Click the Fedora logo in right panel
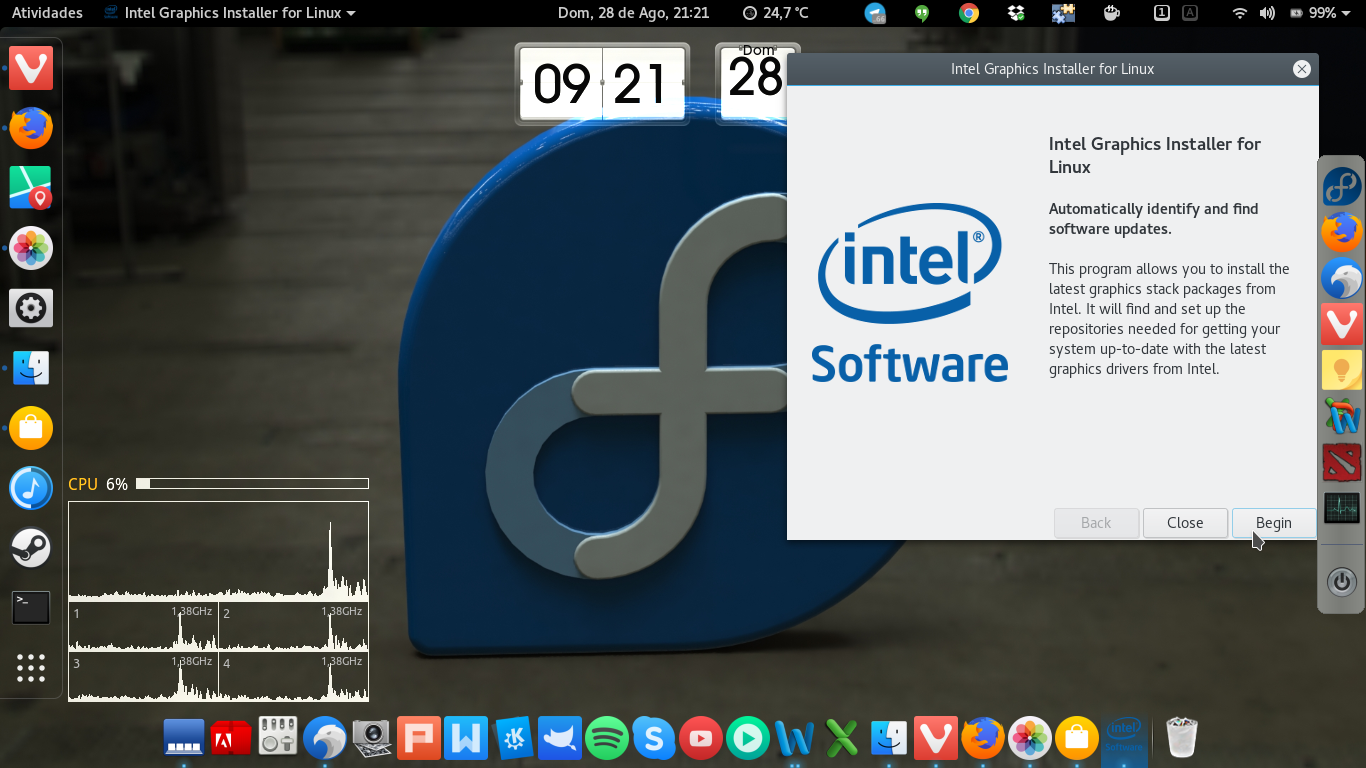The height and width of the screenshot is (768, 1366). 1341,187
